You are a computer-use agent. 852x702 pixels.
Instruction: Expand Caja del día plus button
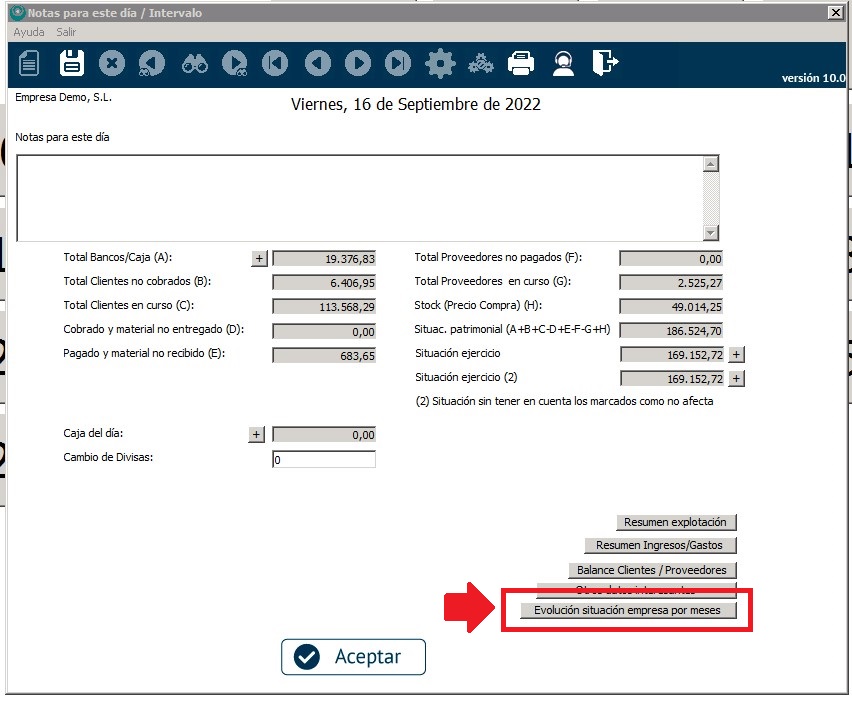(x=256, y=434)
